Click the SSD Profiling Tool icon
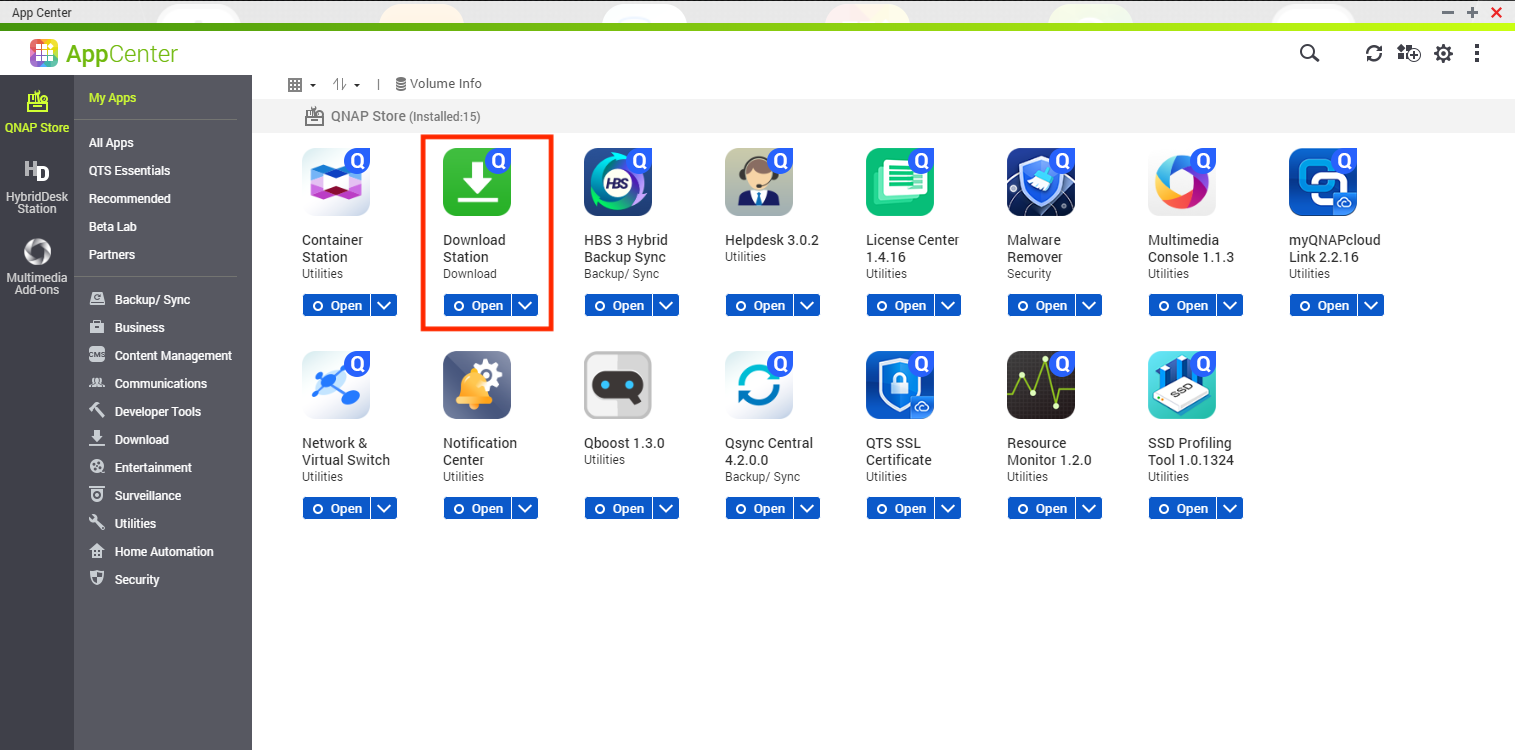1515x750 pixels. [x=1182, y=385]
